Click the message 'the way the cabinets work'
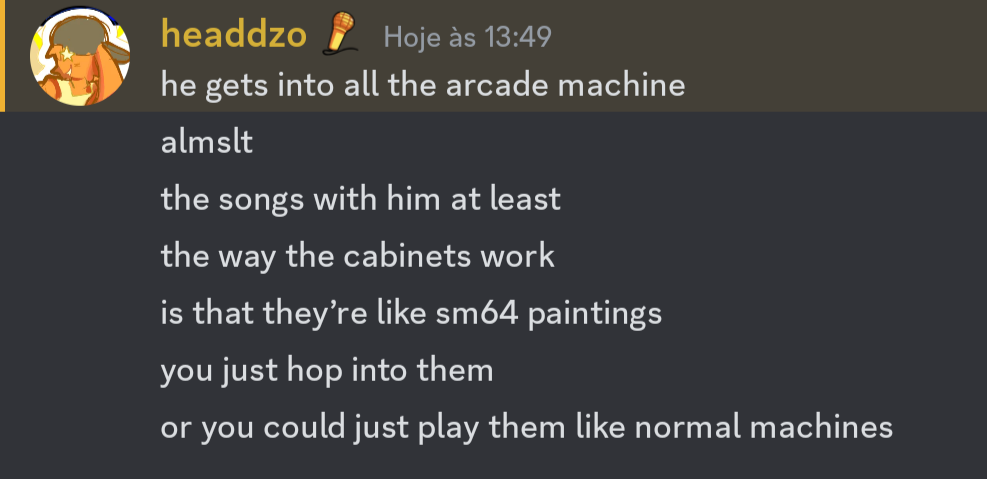 (x=358, y=256)
